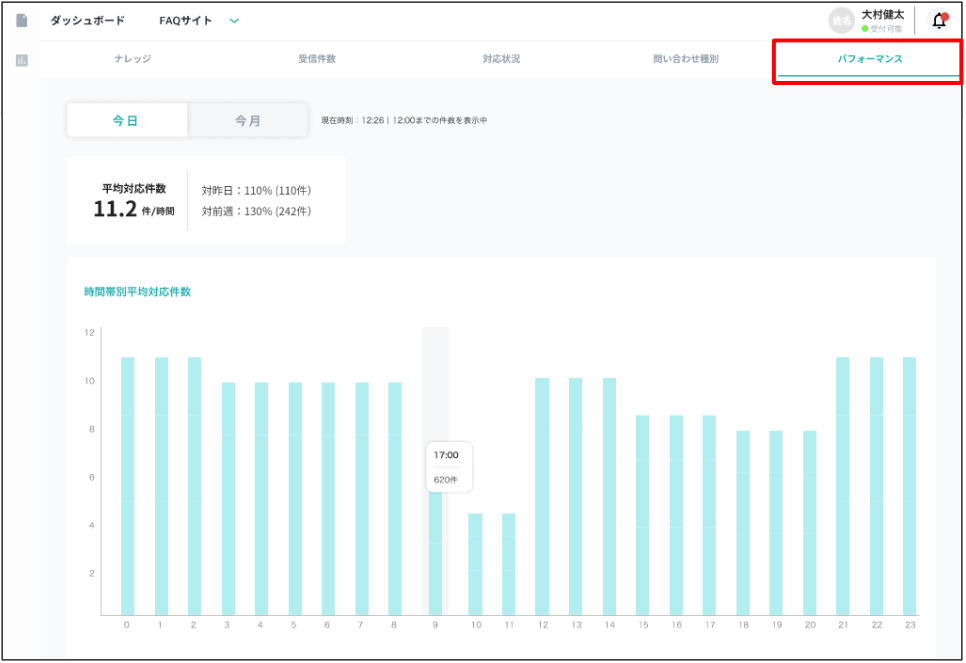966x663 pixels.
Task: Select the bar for hour 23
Action: click(x=909, y=485)
